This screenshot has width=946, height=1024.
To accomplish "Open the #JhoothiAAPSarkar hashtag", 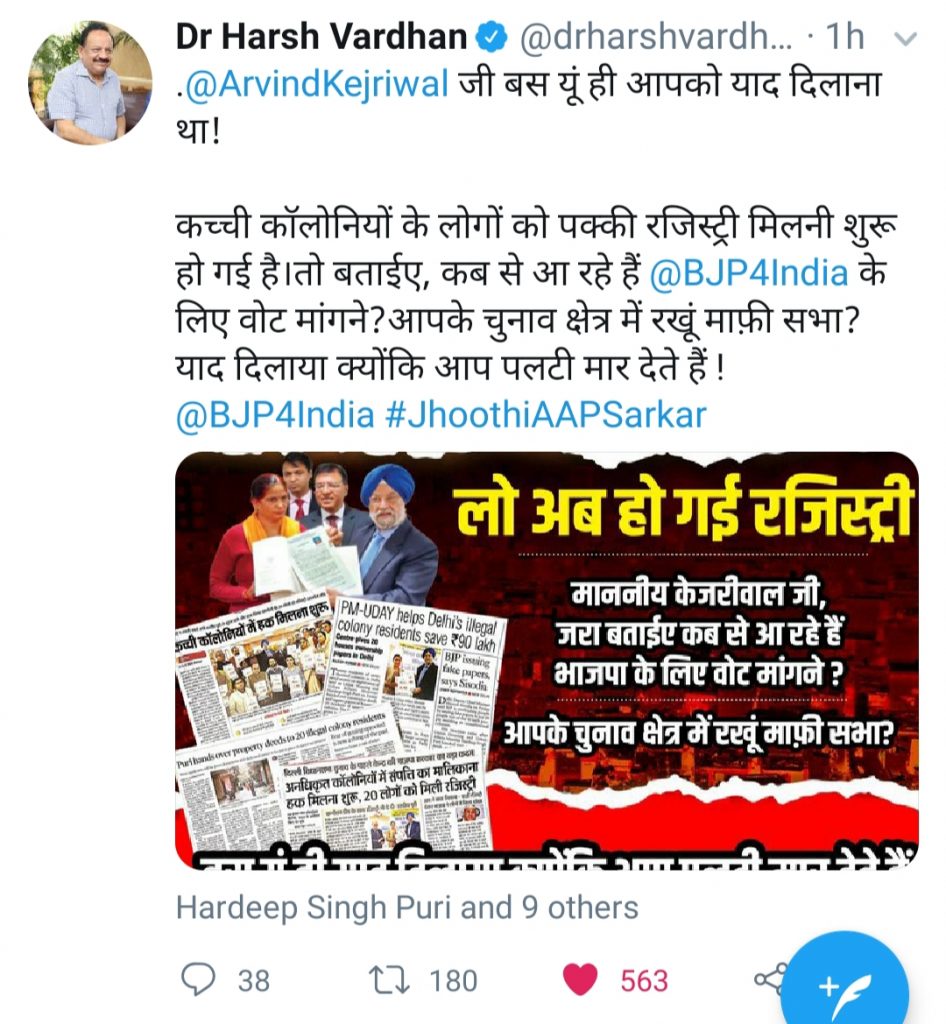I will [x=546, y=415].
